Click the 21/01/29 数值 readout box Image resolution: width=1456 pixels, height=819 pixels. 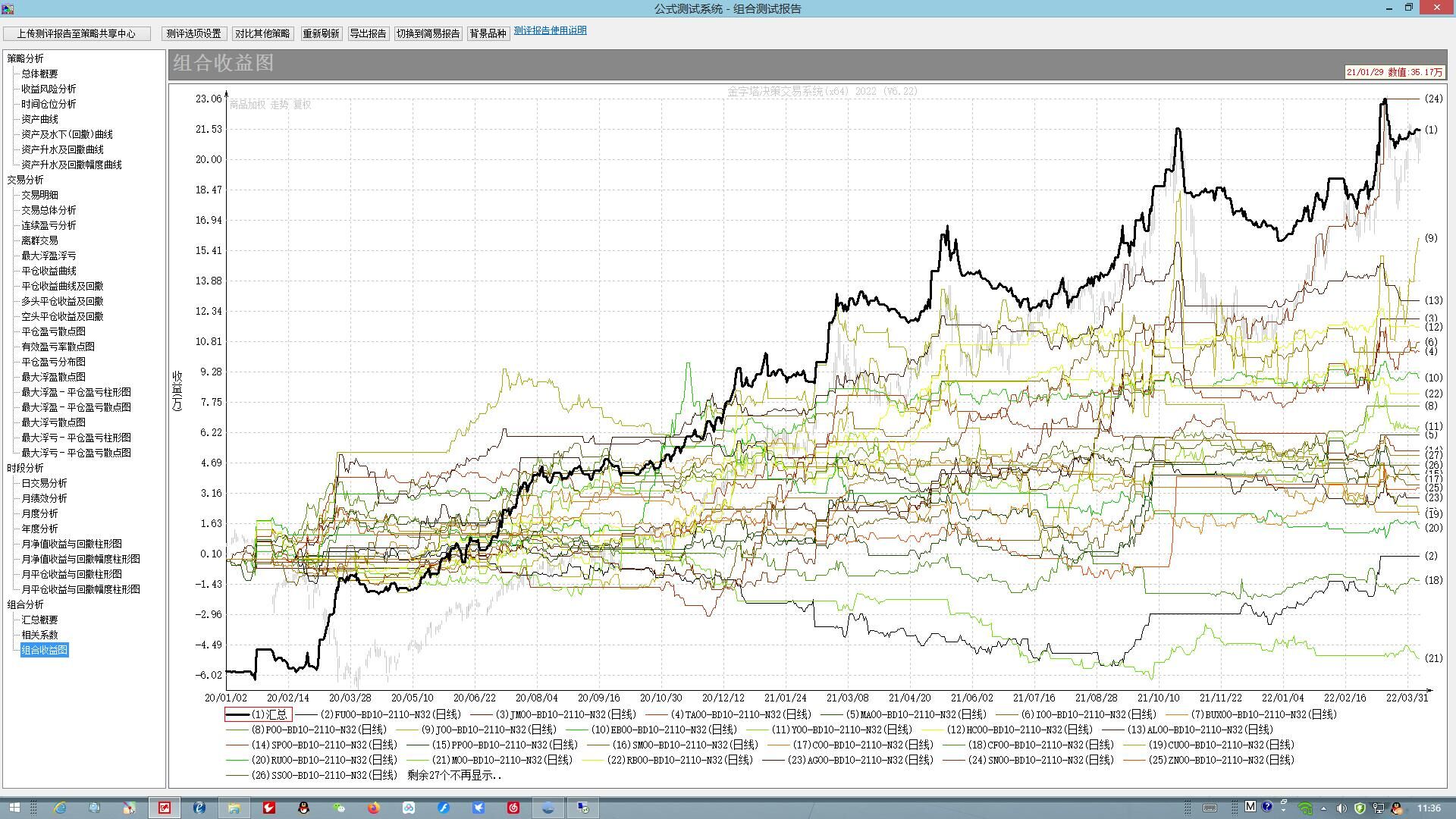click(1394, 72)
